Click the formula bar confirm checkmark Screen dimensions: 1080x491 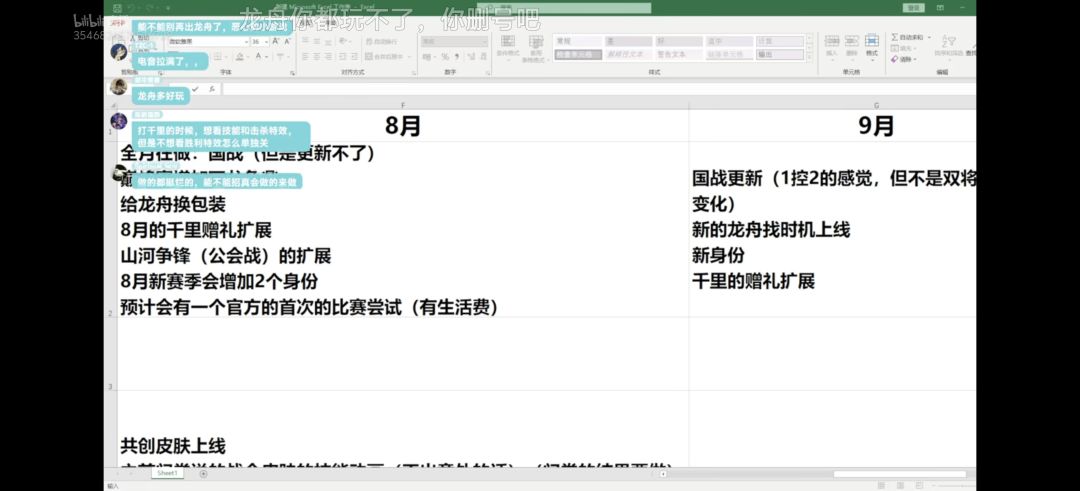[x=196, y=89]
